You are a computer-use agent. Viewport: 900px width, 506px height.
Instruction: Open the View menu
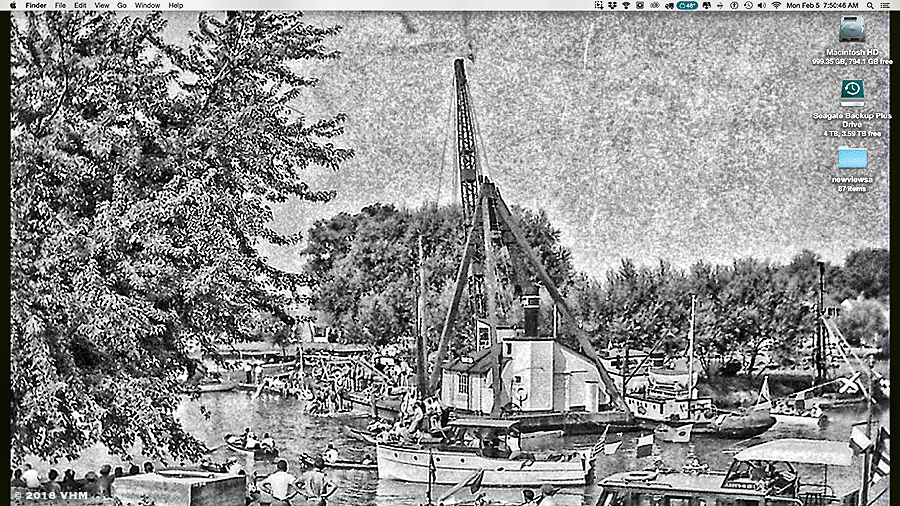click(x=102, y=5)
